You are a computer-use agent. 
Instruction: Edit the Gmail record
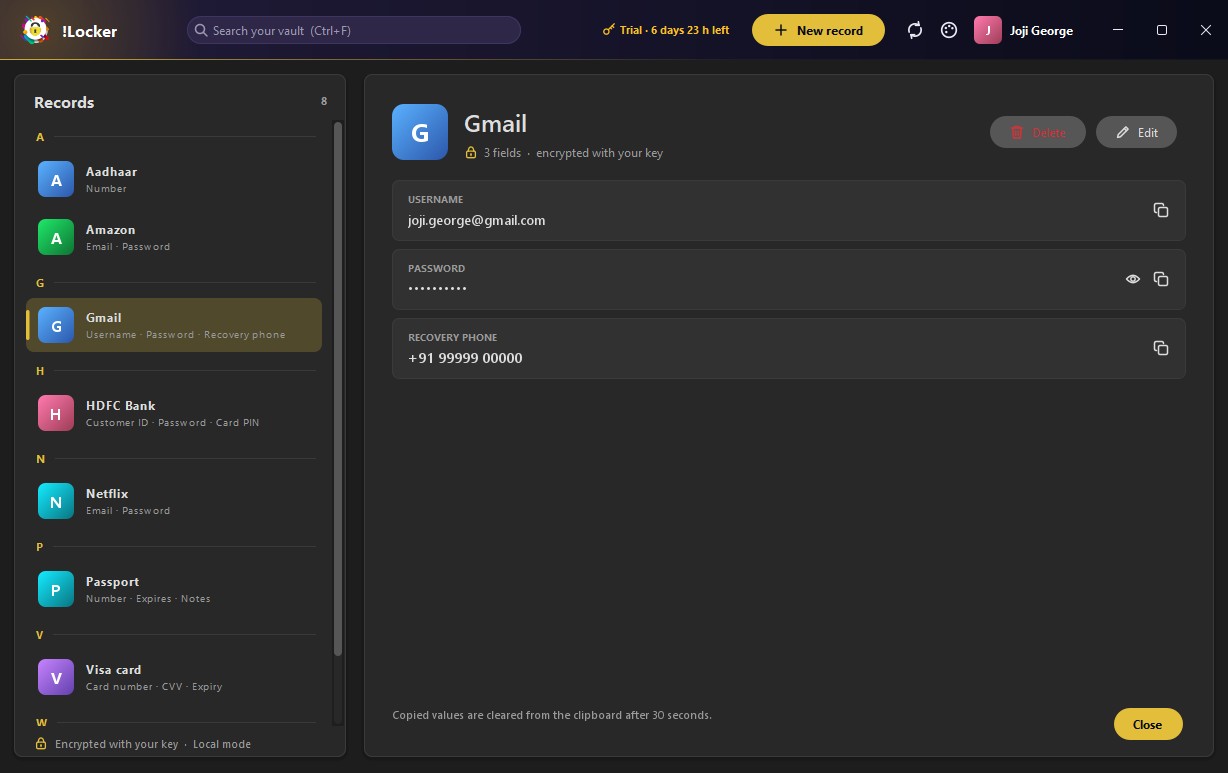[x=1136, y=132]
